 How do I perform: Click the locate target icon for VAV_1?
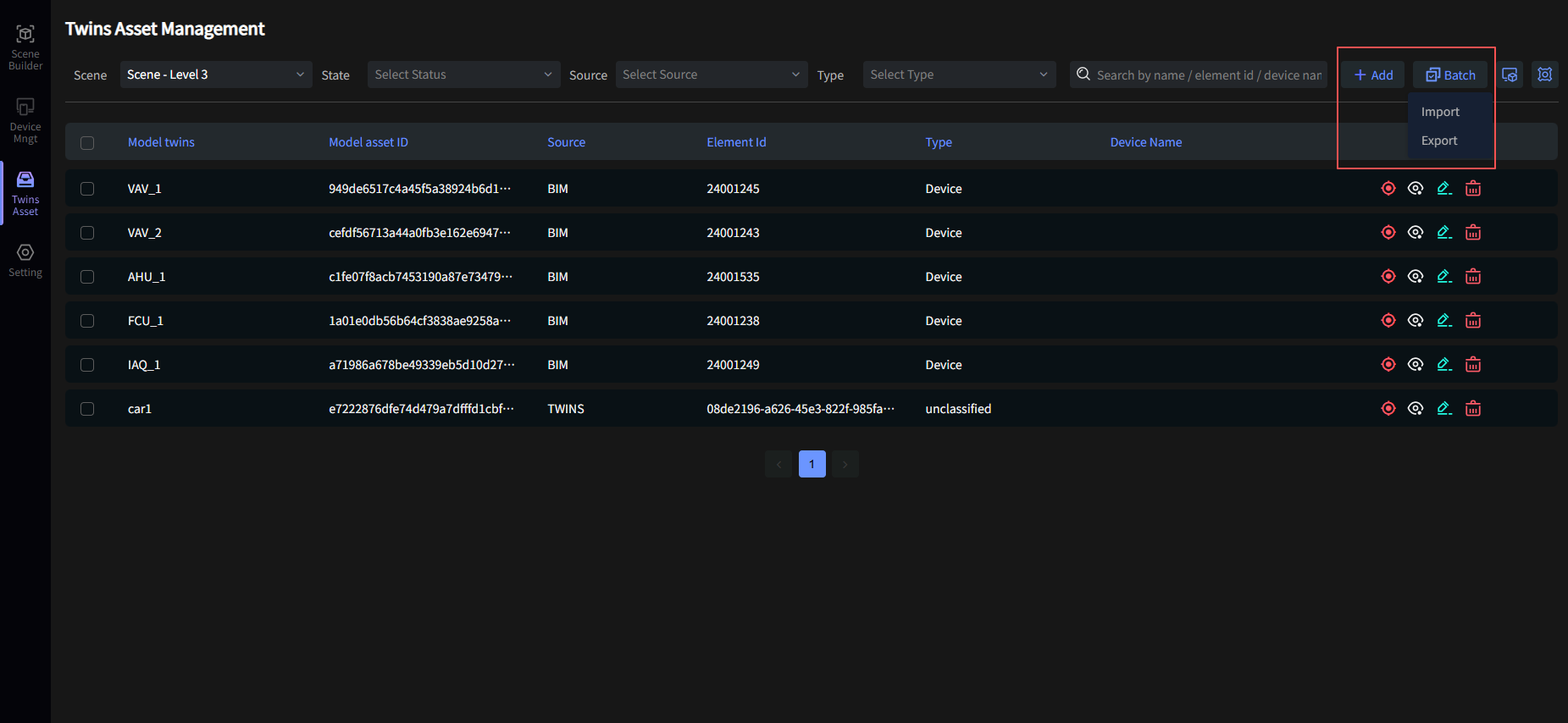click(x=1388, y=189)
